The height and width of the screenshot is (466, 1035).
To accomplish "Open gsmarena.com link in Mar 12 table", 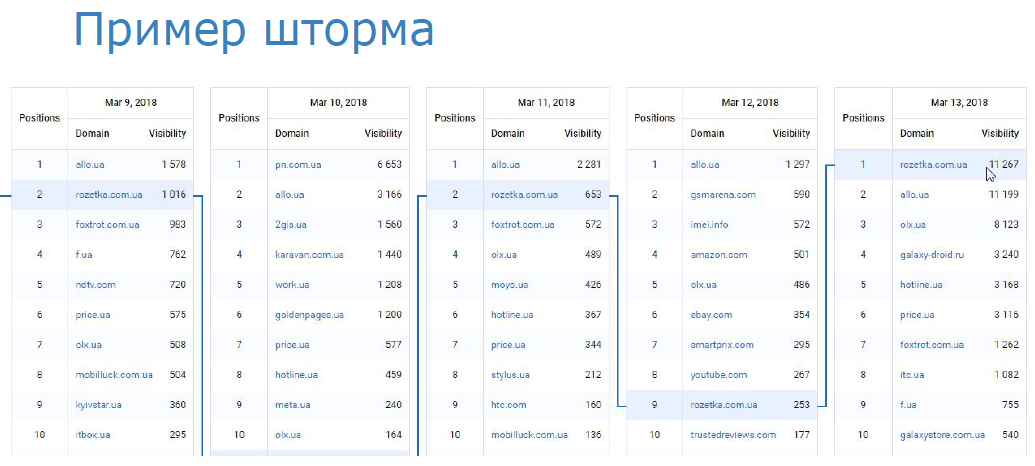I will [723, 195].
